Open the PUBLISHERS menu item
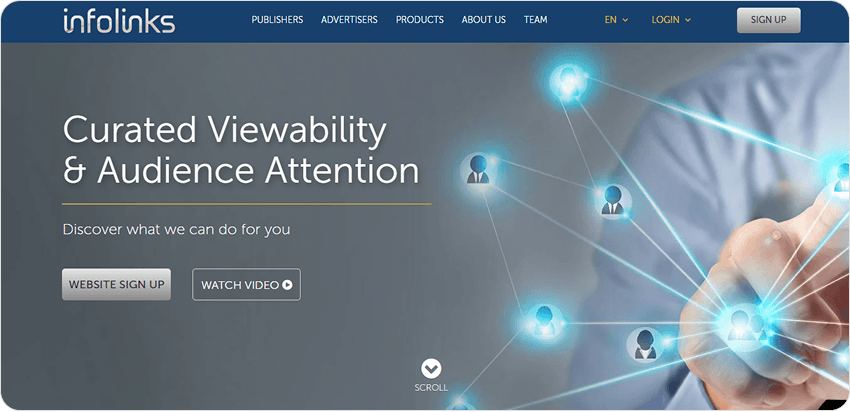Screen dimensions: 850x412 click(277, 20)
